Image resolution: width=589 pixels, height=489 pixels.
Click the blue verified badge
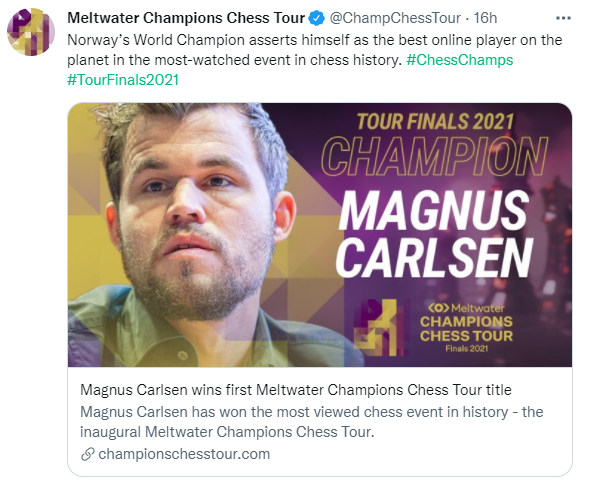[317, 18]
